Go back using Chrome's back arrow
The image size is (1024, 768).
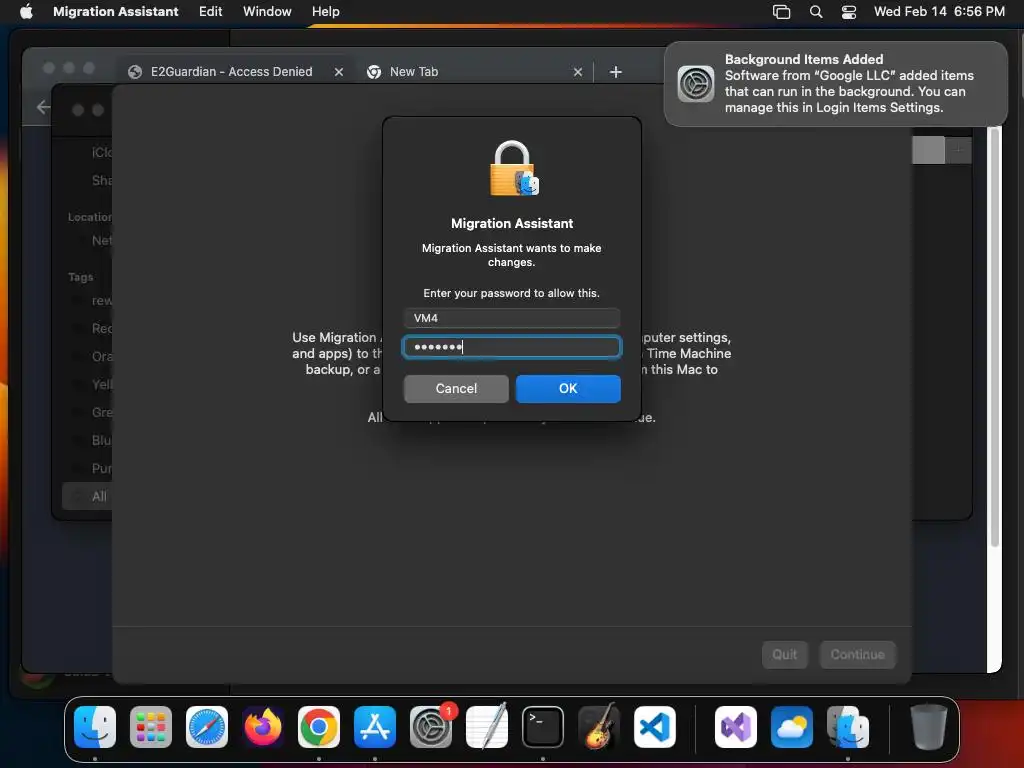[43, 107]
